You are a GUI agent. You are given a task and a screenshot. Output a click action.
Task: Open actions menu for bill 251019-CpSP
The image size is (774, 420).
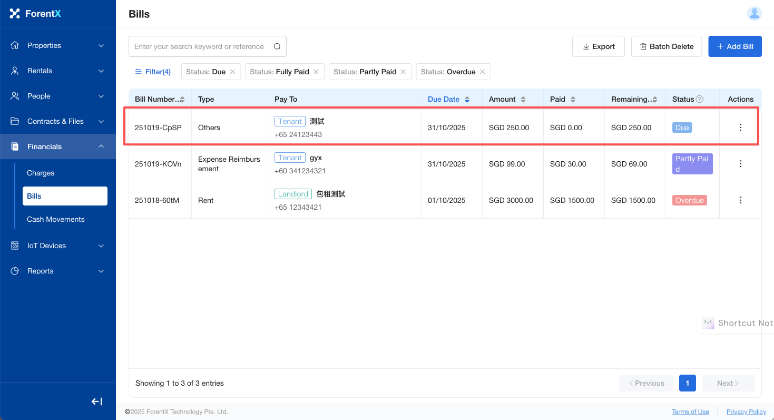[x=740, y=128]
